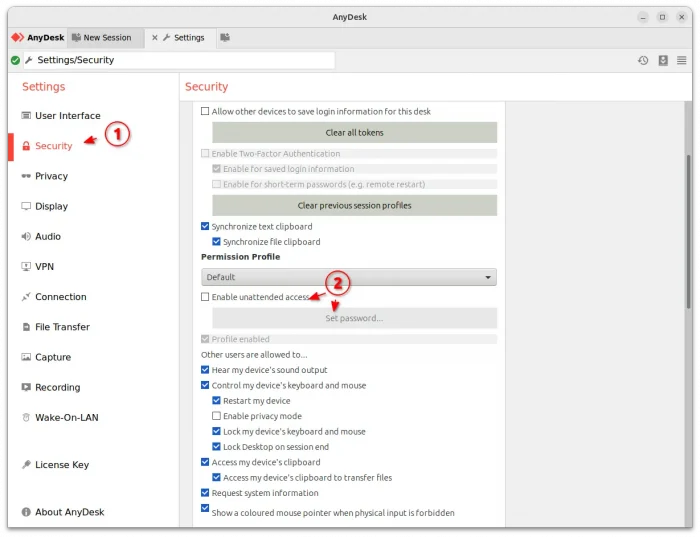This screenshot has width=700, height=537.
Task: Click the green connection status icon
Action: 15,60
